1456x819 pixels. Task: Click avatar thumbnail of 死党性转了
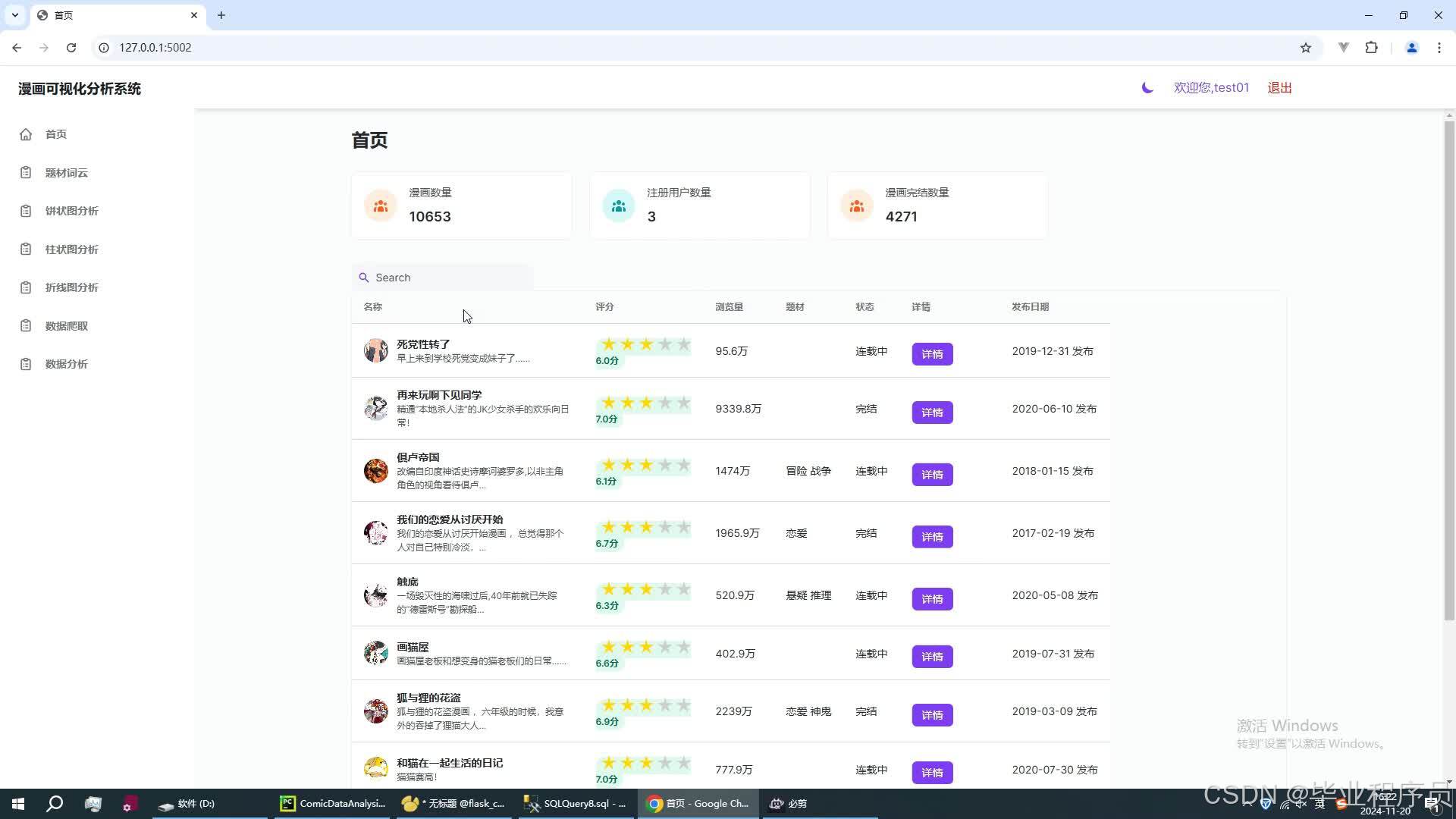click(376, 350)
